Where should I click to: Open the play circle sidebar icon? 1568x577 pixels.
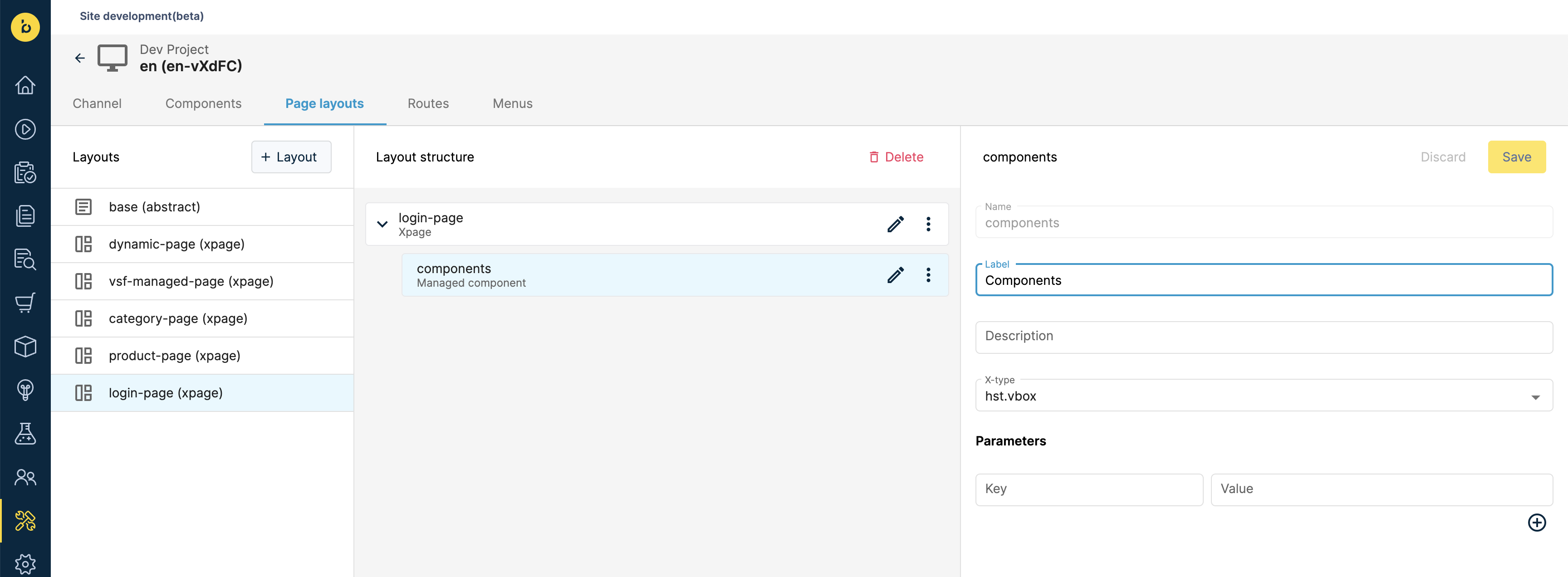coord(25,129)
